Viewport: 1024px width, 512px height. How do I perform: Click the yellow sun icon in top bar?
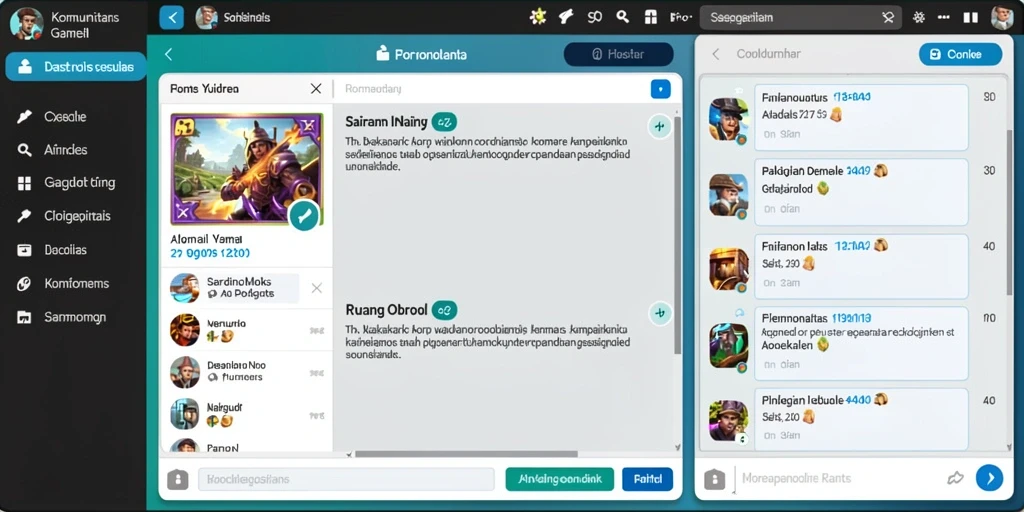click(x=537, y=18)
